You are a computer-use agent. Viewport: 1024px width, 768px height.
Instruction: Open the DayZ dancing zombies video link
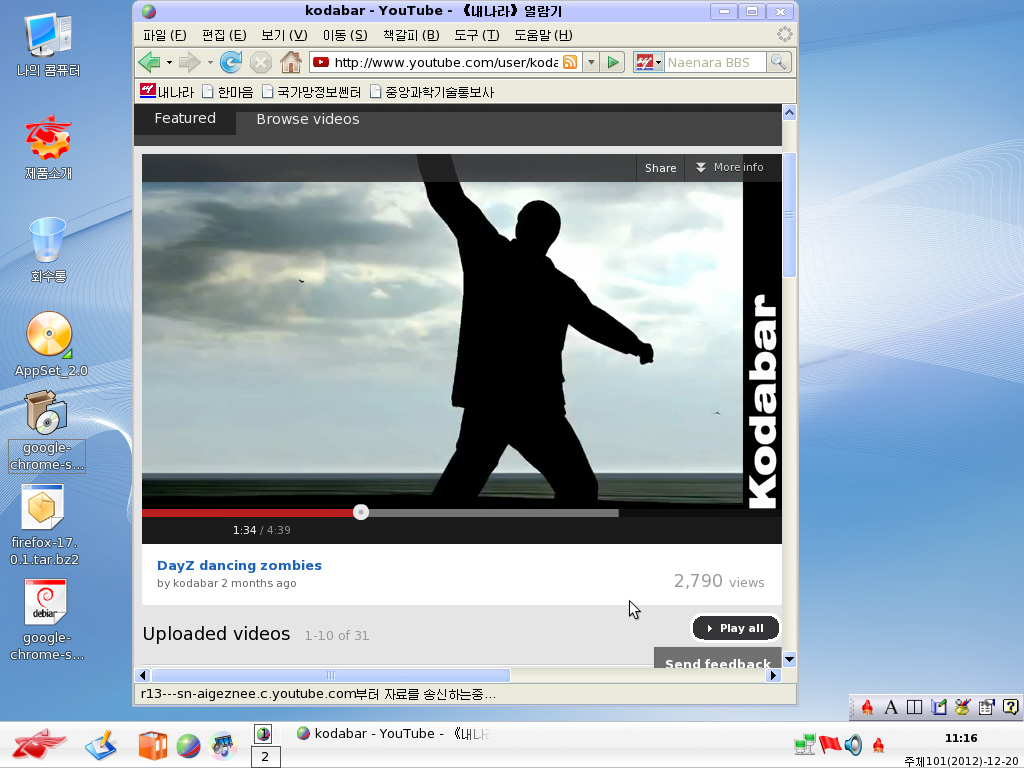239,565
